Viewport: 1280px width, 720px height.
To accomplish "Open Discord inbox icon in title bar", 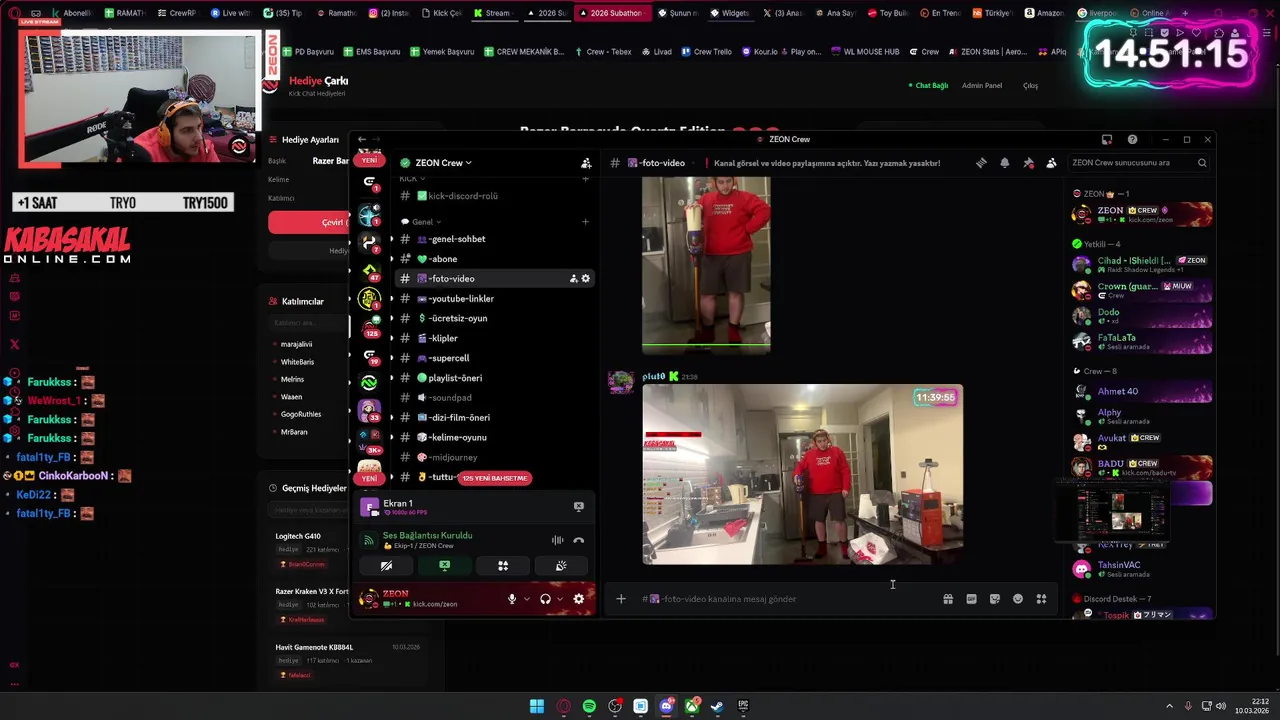I will (x=1107, y=139).
